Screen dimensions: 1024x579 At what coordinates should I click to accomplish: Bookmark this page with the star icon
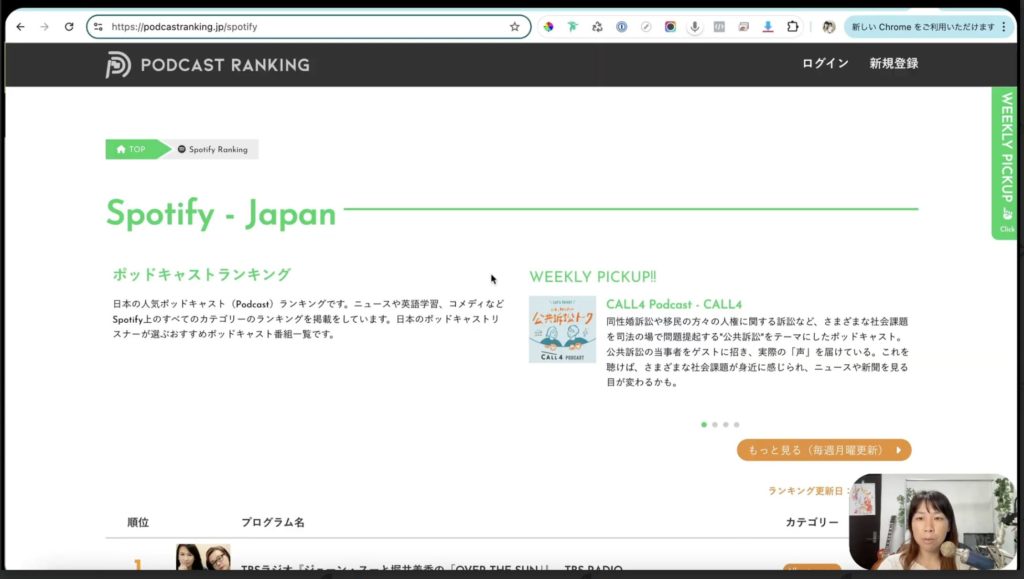click(x=514, y=27)
